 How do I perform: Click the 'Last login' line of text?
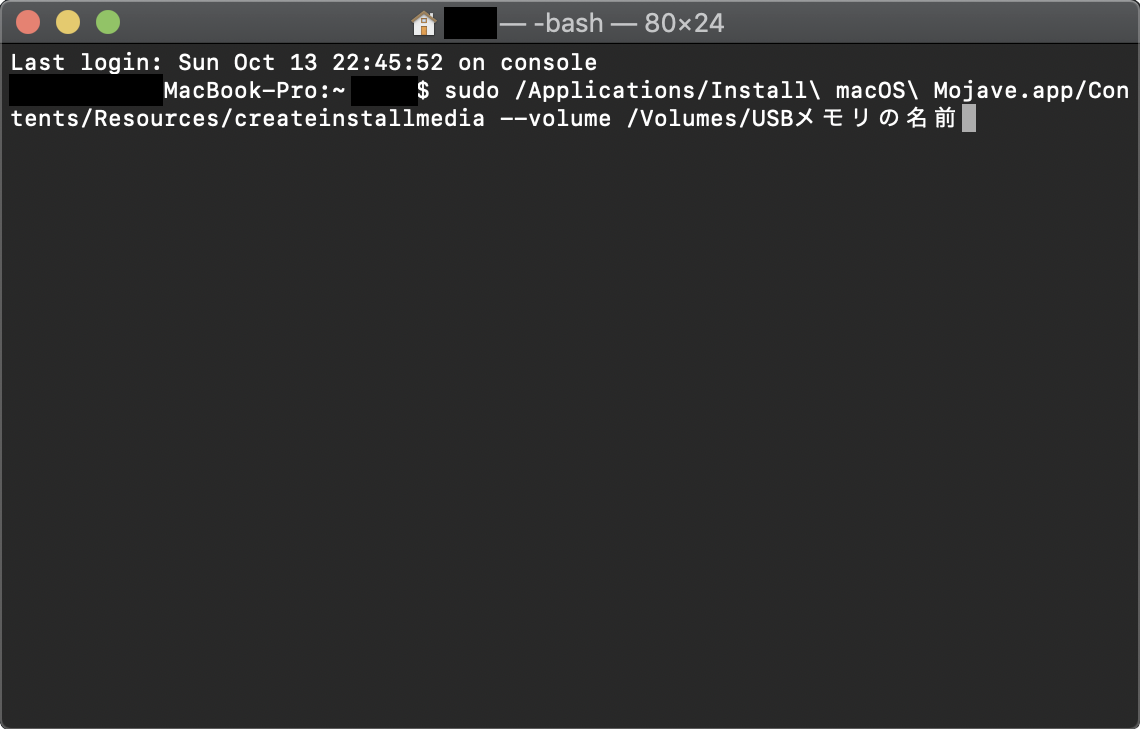(x=304, y=63)
